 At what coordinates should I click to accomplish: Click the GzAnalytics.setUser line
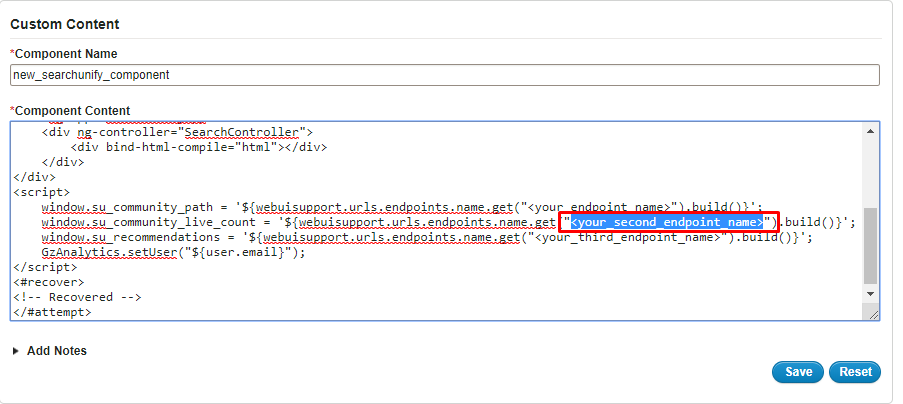click(173, 252)
